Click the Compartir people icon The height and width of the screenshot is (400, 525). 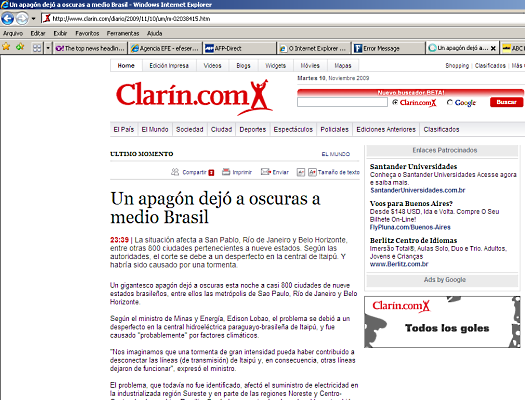(x=175, y=172)
